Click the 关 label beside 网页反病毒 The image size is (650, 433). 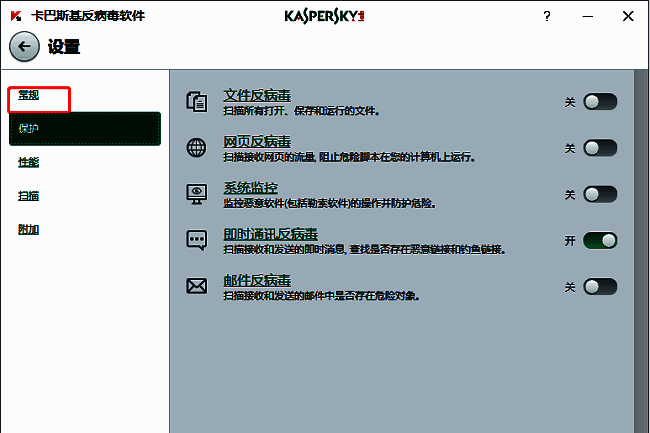coord(570,148)
